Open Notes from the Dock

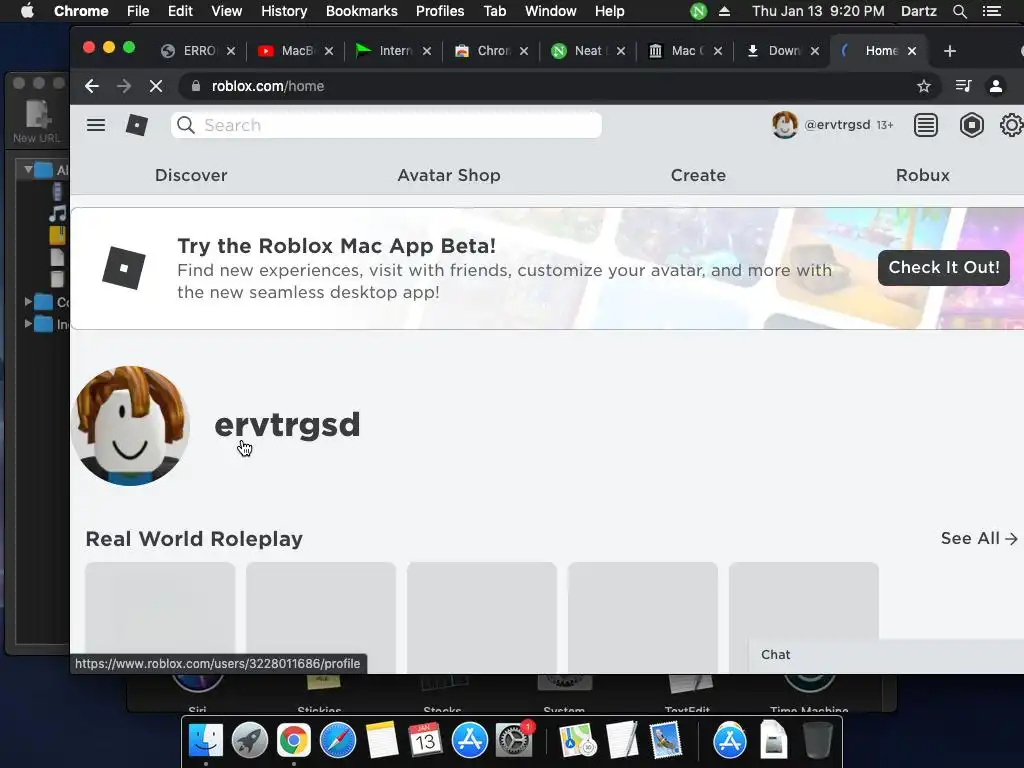tap(381, 741)
